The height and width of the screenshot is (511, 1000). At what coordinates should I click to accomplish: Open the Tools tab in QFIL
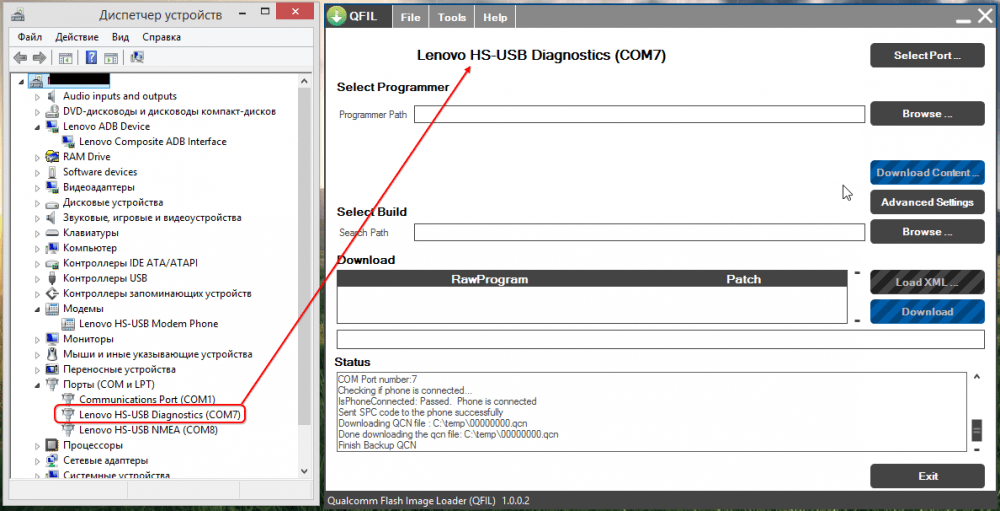click(x=451, y=17)
